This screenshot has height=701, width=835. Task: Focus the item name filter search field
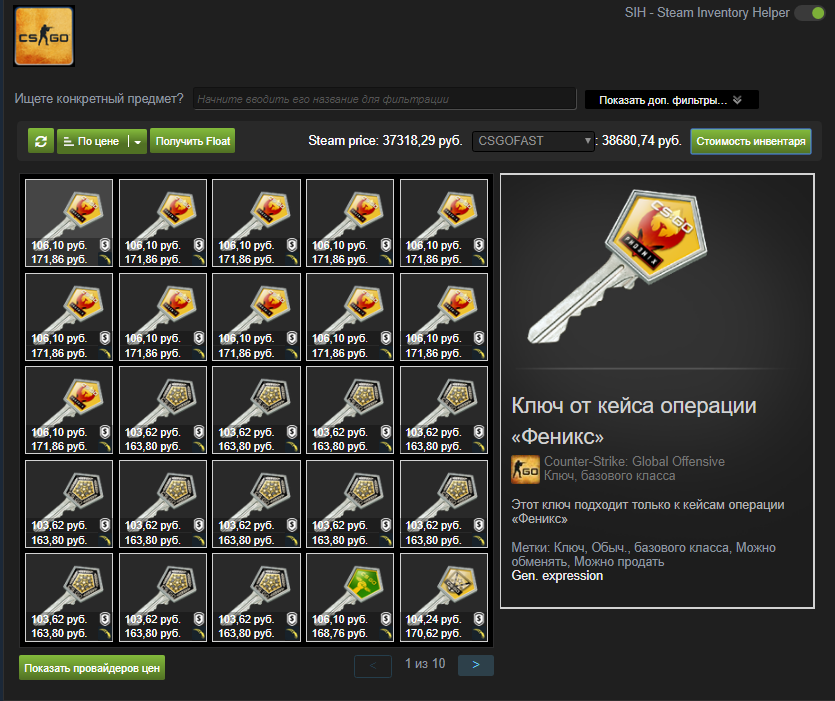click(x=385, y=99)
